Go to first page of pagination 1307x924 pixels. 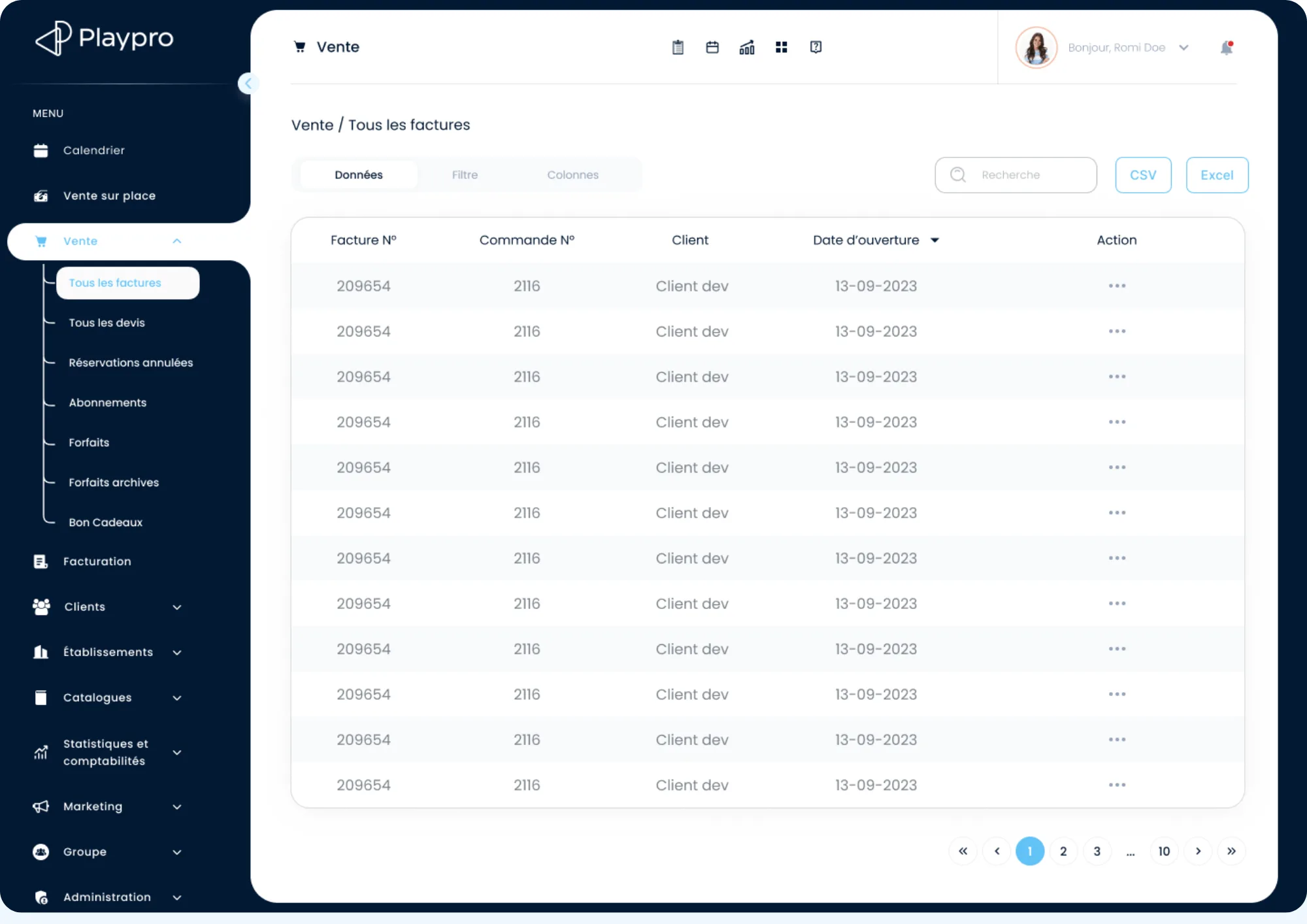(x=963, y=851)
